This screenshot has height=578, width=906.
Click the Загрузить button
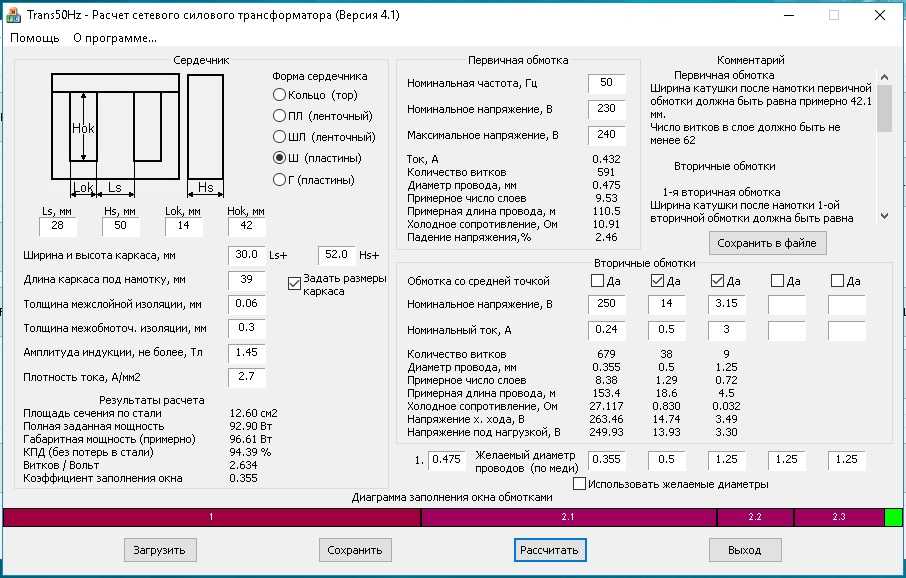159,550
